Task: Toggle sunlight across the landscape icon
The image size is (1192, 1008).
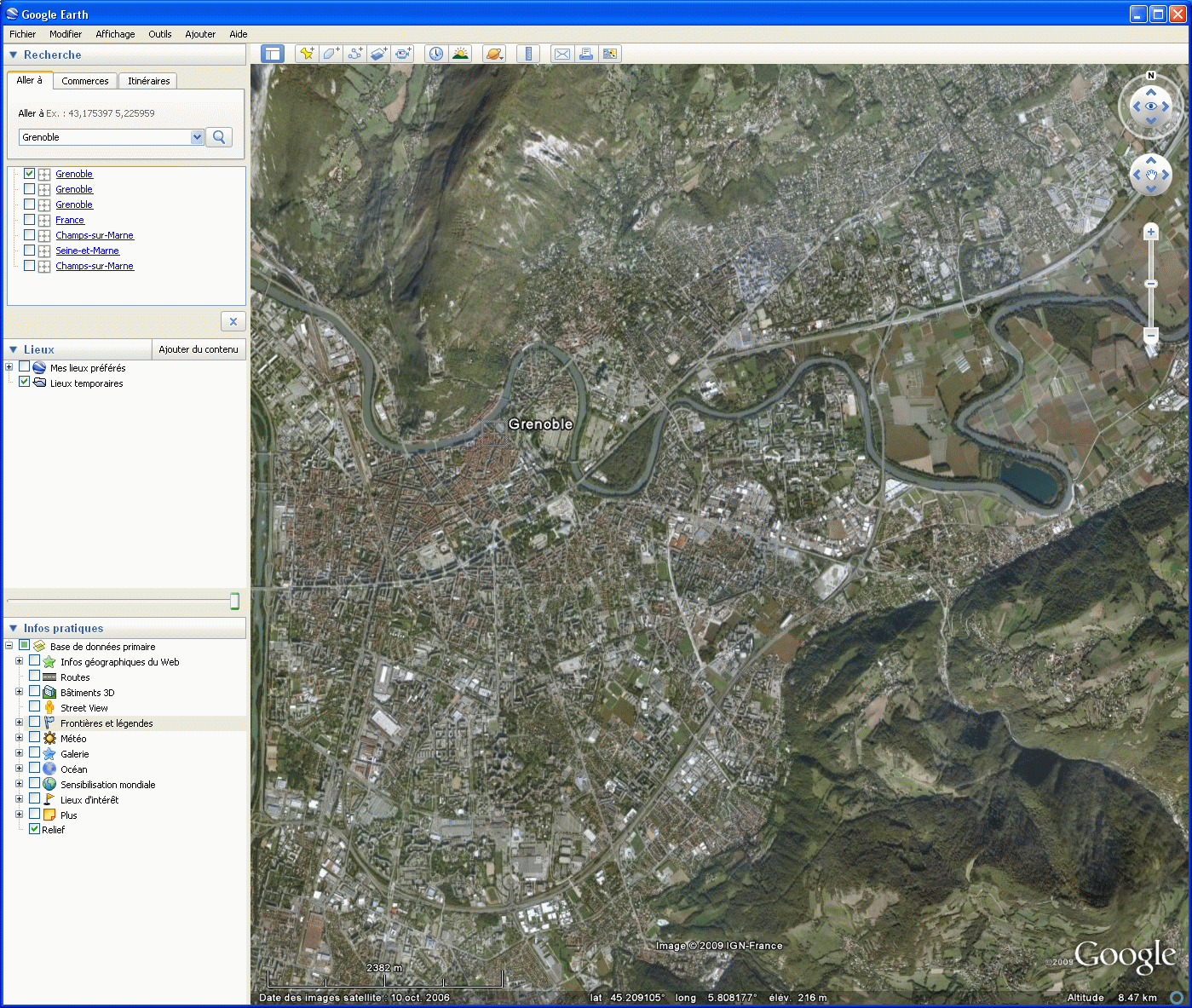Action: (460, 54)
